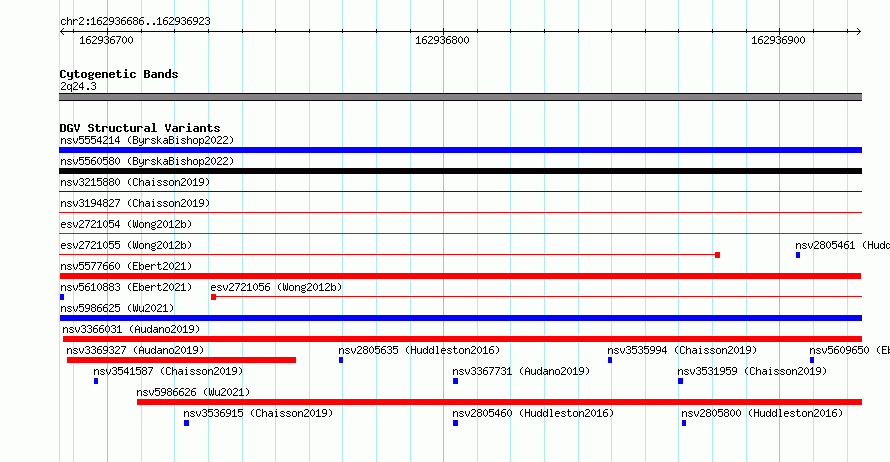Click ruler position 162936800

click(x=442, y=40)
